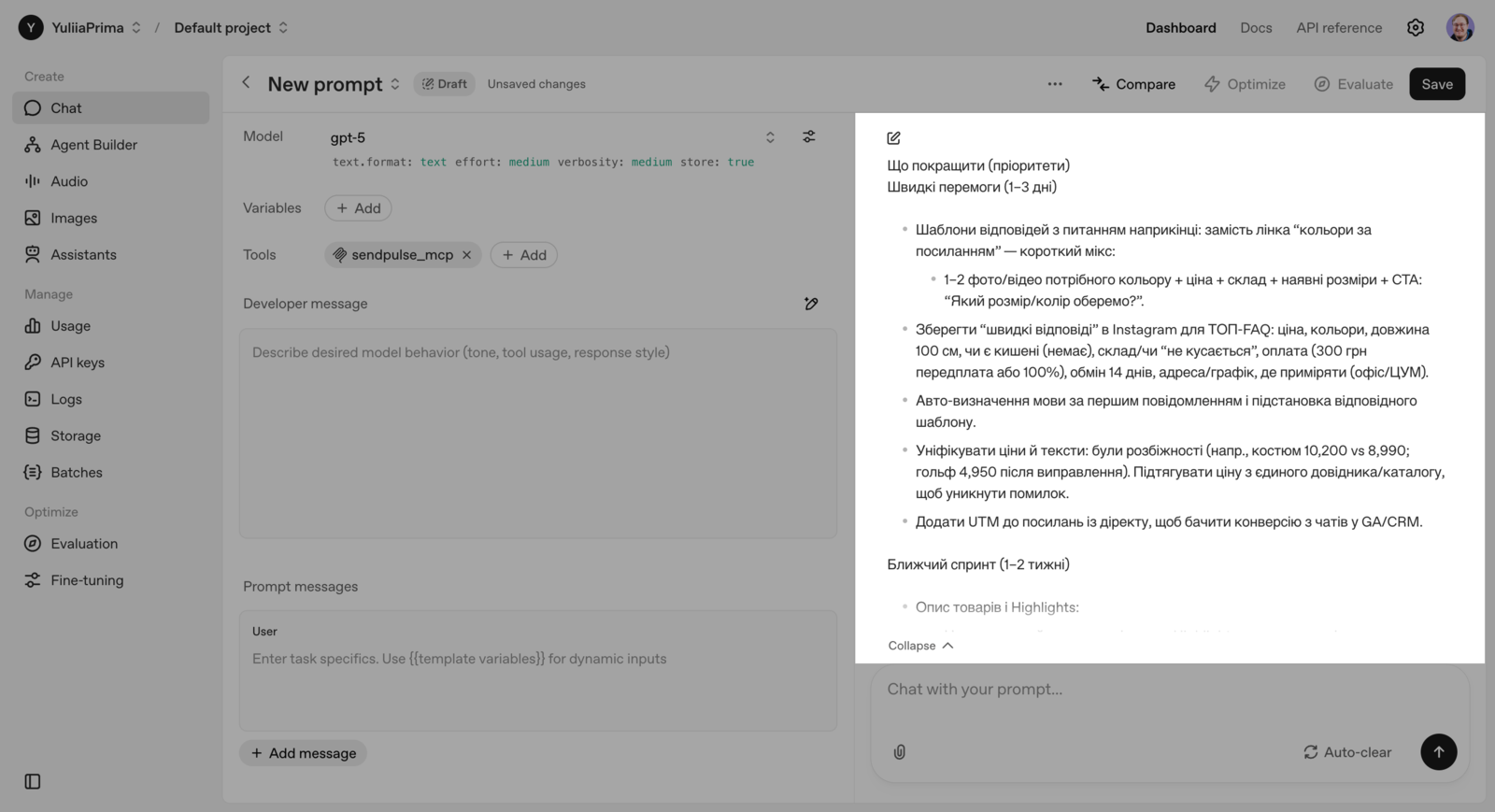Toggle the Auto-clear option
This screenshot has width=1495, height=812.
click(x=1347, y=752)
